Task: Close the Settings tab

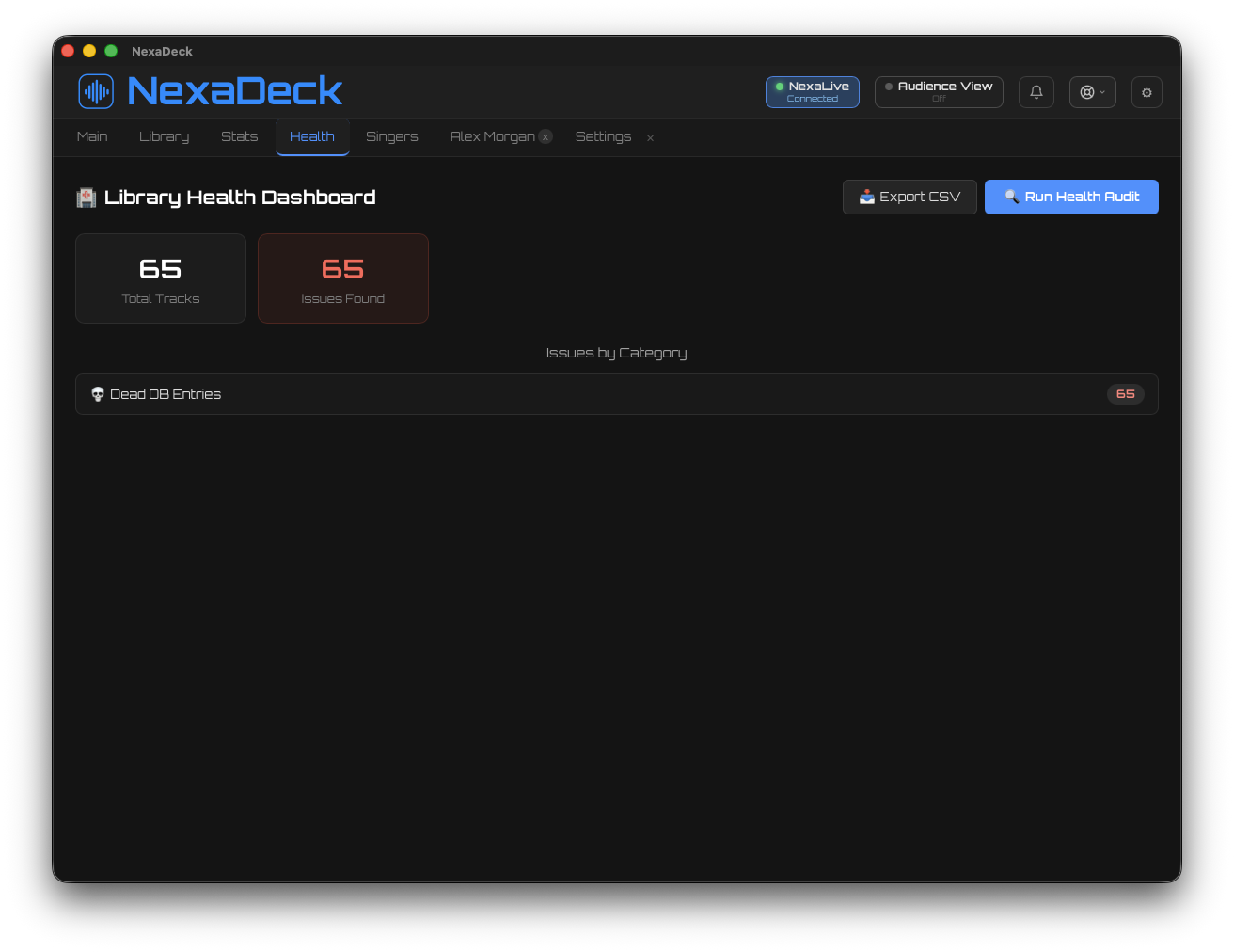Action: click(650, 138)
